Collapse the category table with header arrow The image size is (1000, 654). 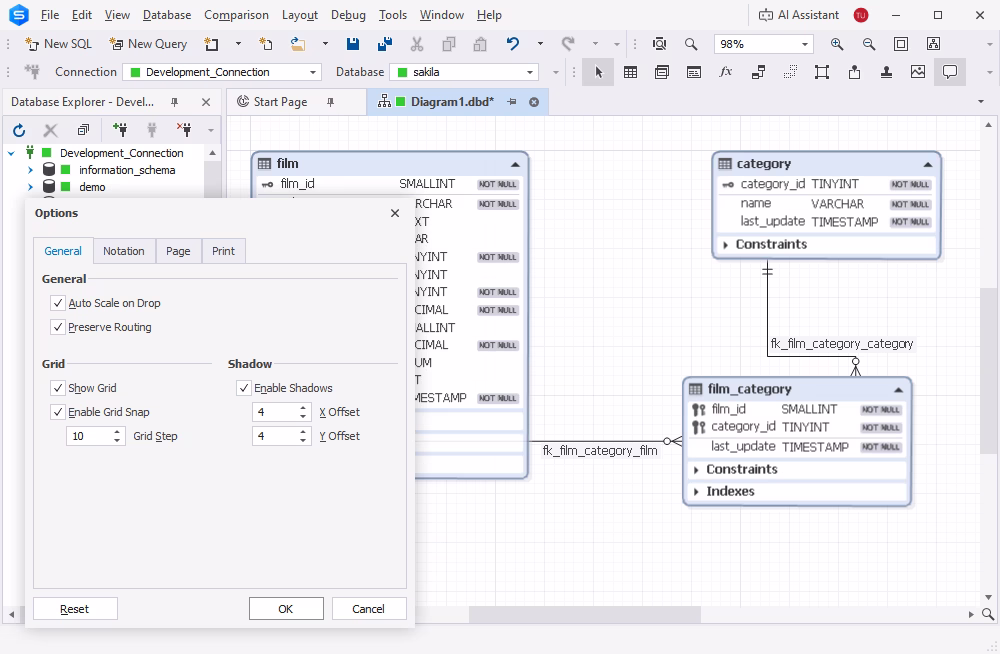(928, 165)
